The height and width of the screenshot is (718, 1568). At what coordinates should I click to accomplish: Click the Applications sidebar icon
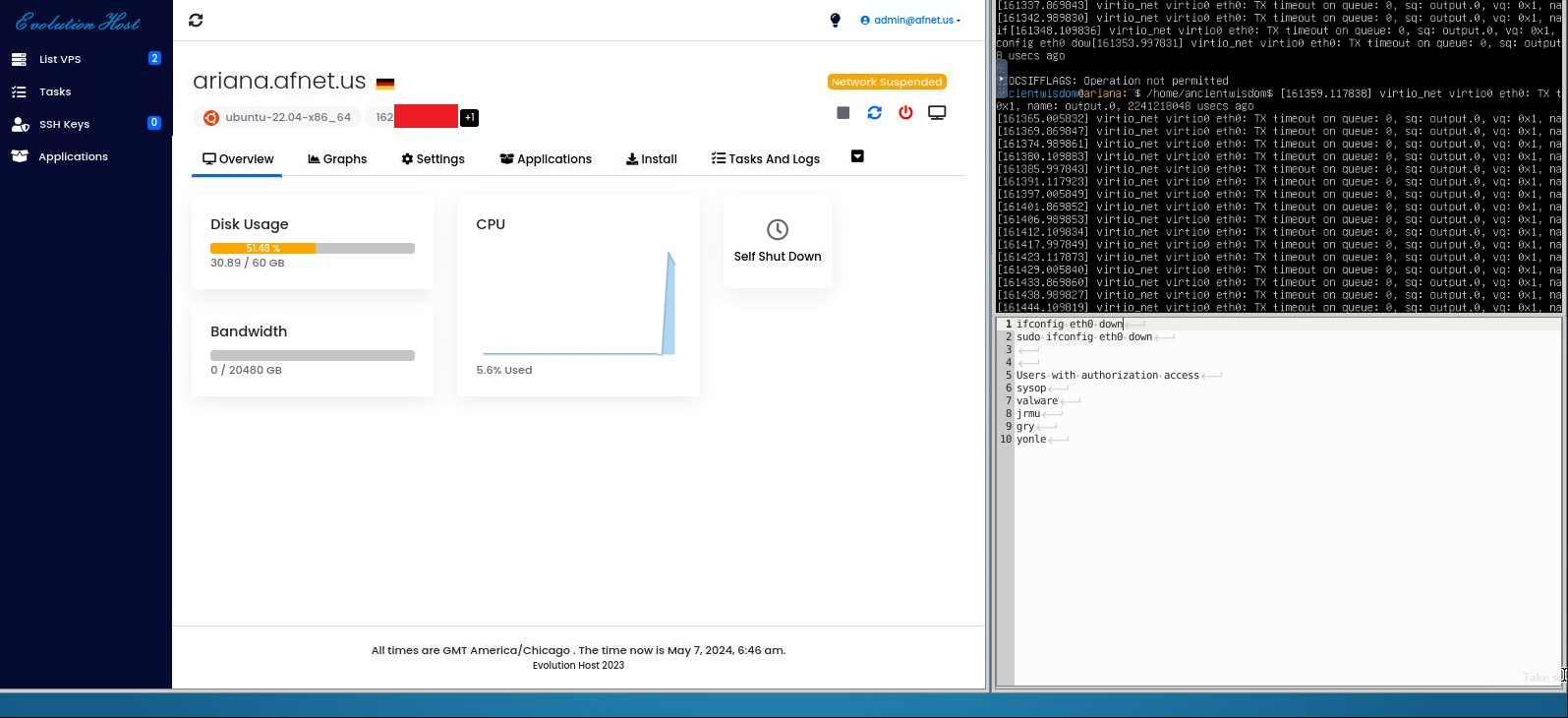20,156
